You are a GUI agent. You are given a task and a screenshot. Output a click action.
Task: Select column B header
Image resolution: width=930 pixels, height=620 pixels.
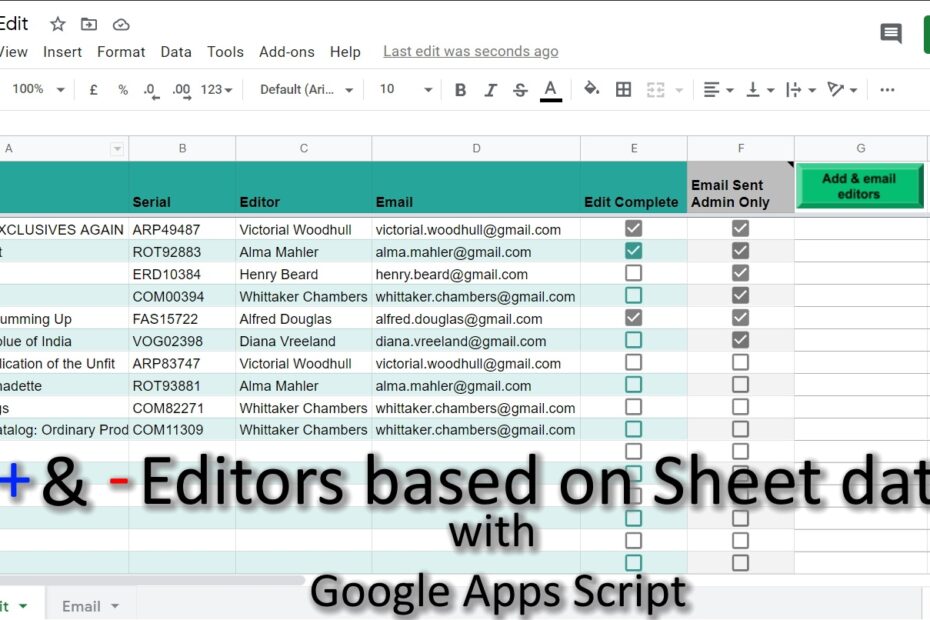[182, 148]
